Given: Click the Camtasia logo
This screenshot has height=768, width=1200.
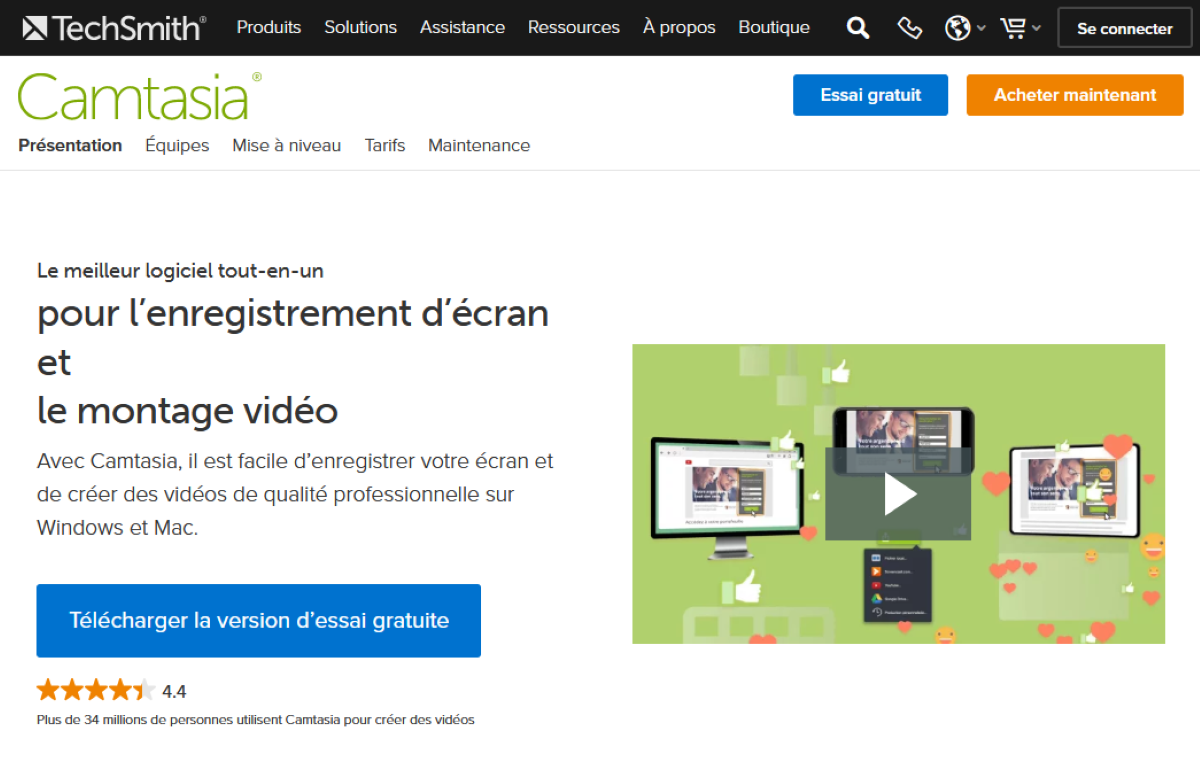Looking at the screenshot, I should (139, 97).
